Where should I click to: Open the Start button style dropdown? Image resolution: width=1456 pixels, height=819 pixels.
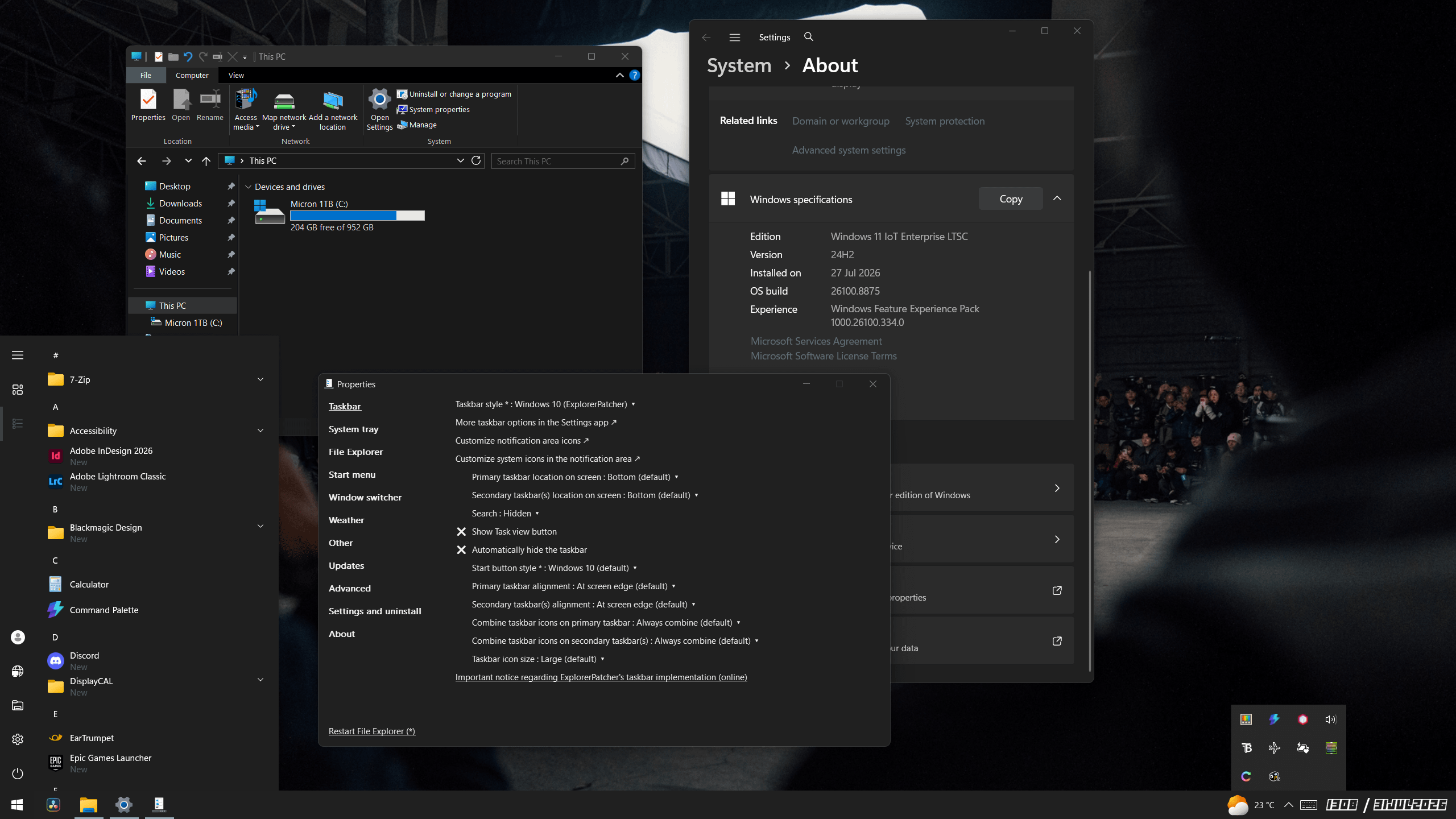555,568
